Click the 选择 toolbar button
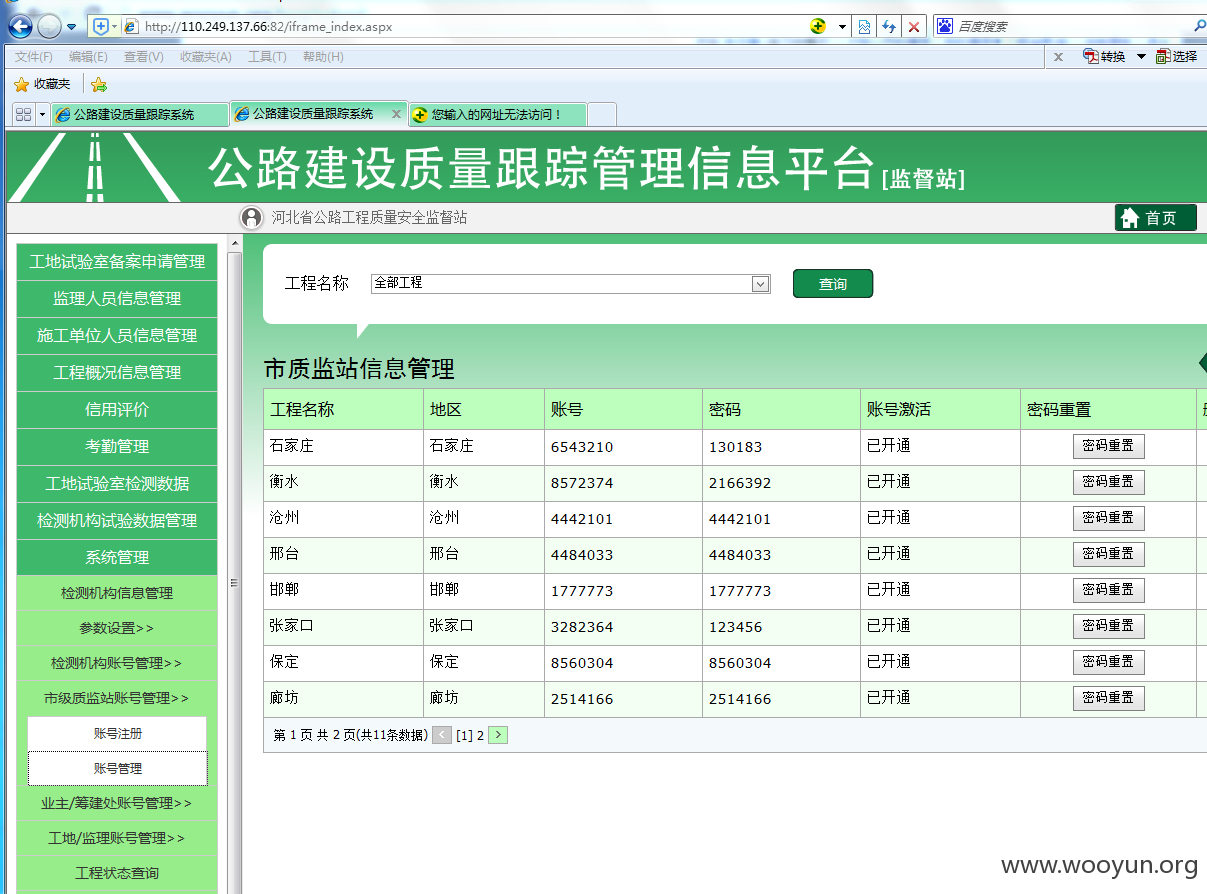 coord(1176,57)
